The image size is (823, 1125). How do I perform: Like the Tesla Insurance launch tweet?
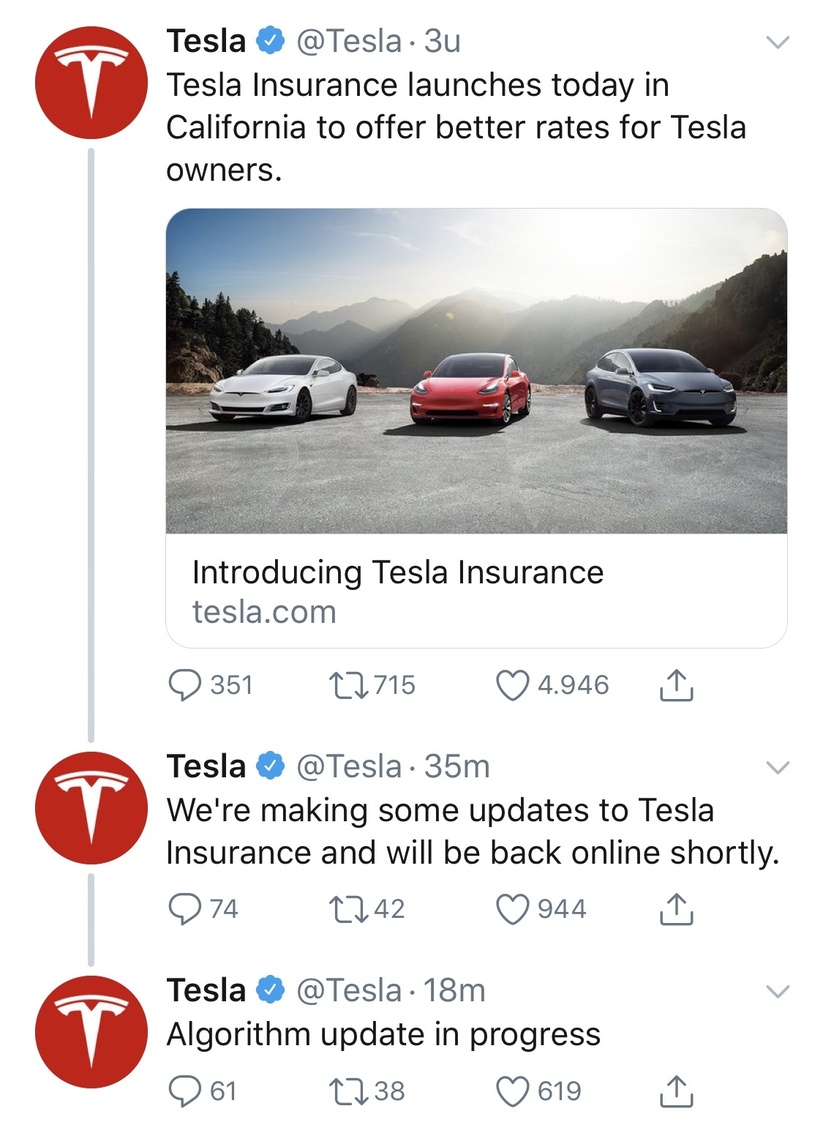(513, 685)
